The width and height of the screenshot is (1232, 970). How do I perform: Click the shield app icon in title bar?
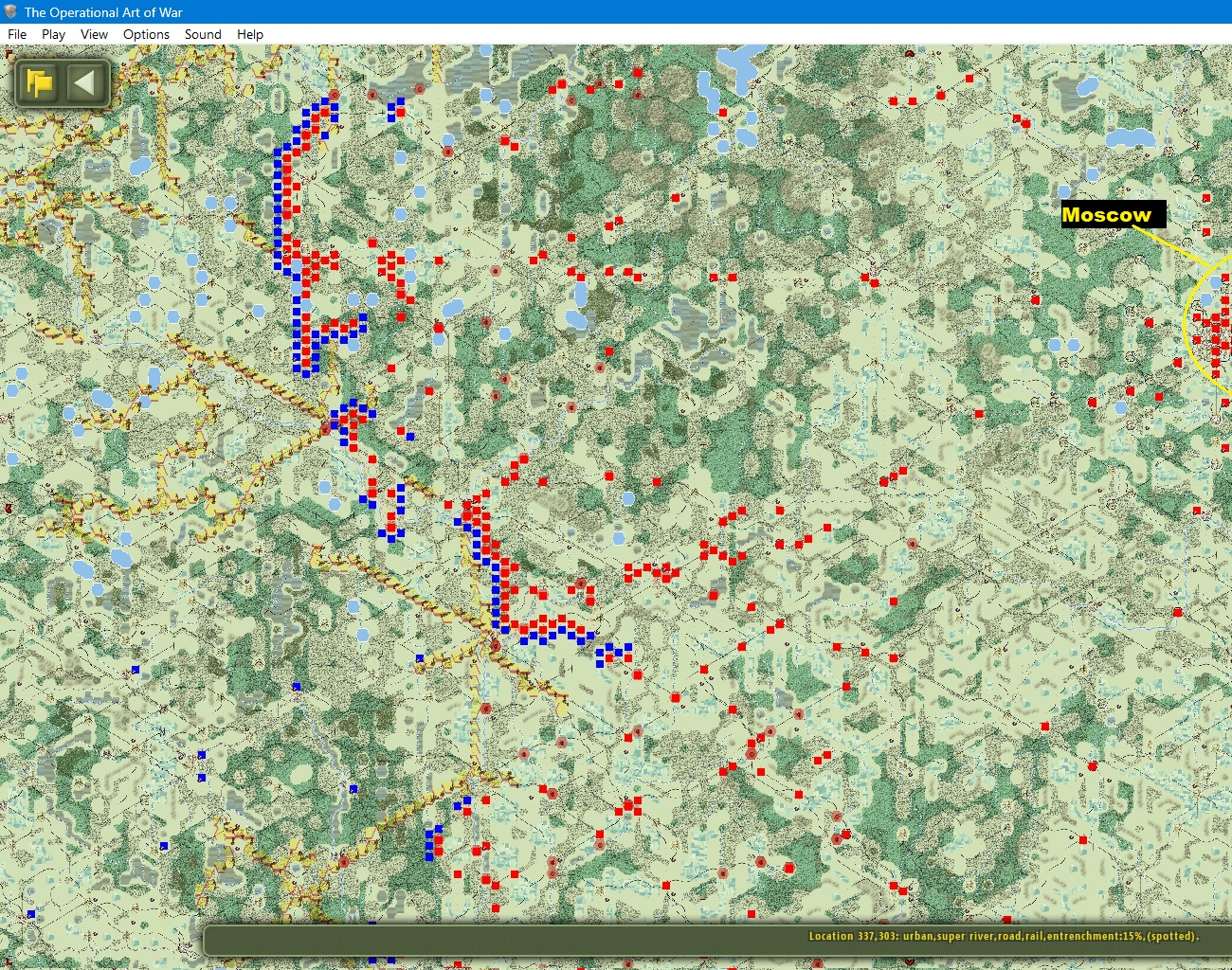click(x=10, y=11)
